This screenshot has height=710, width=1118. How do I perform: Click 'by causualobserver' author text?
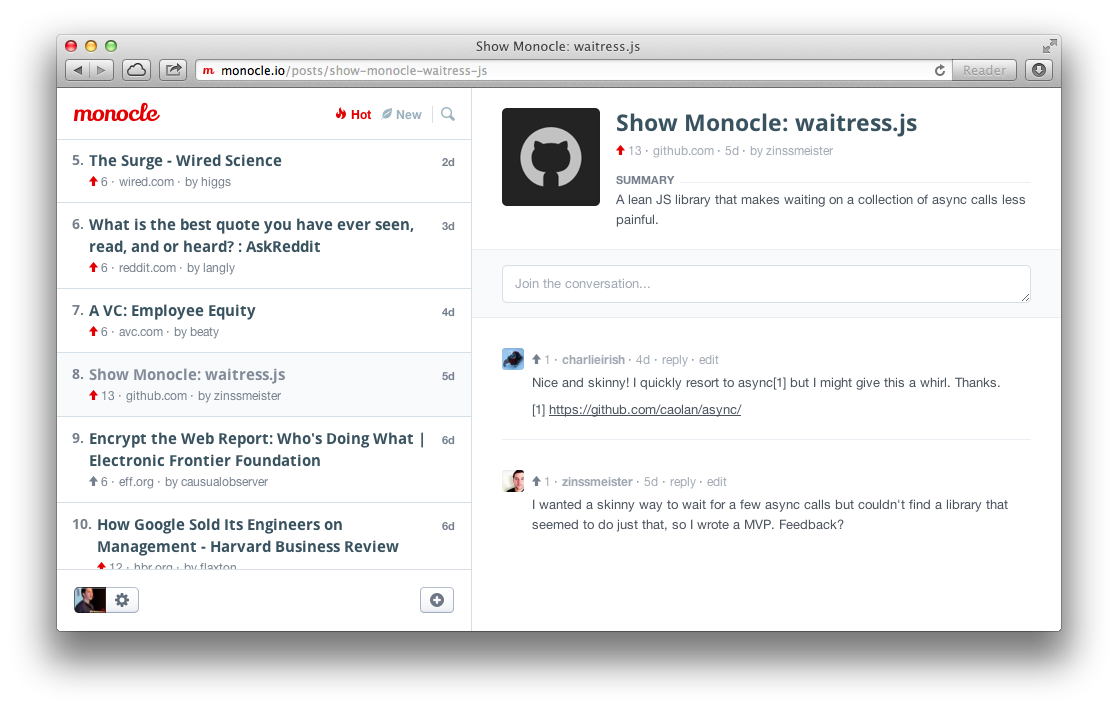216,482
